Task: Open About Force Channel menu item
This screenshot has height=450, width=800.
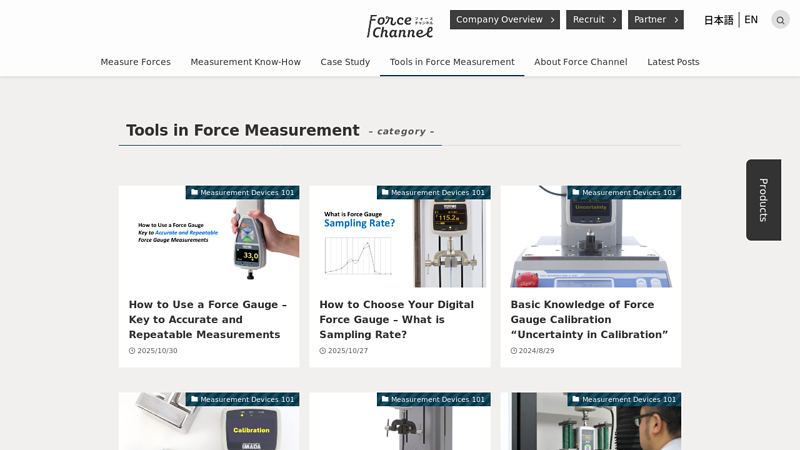Action: (581, 62)
